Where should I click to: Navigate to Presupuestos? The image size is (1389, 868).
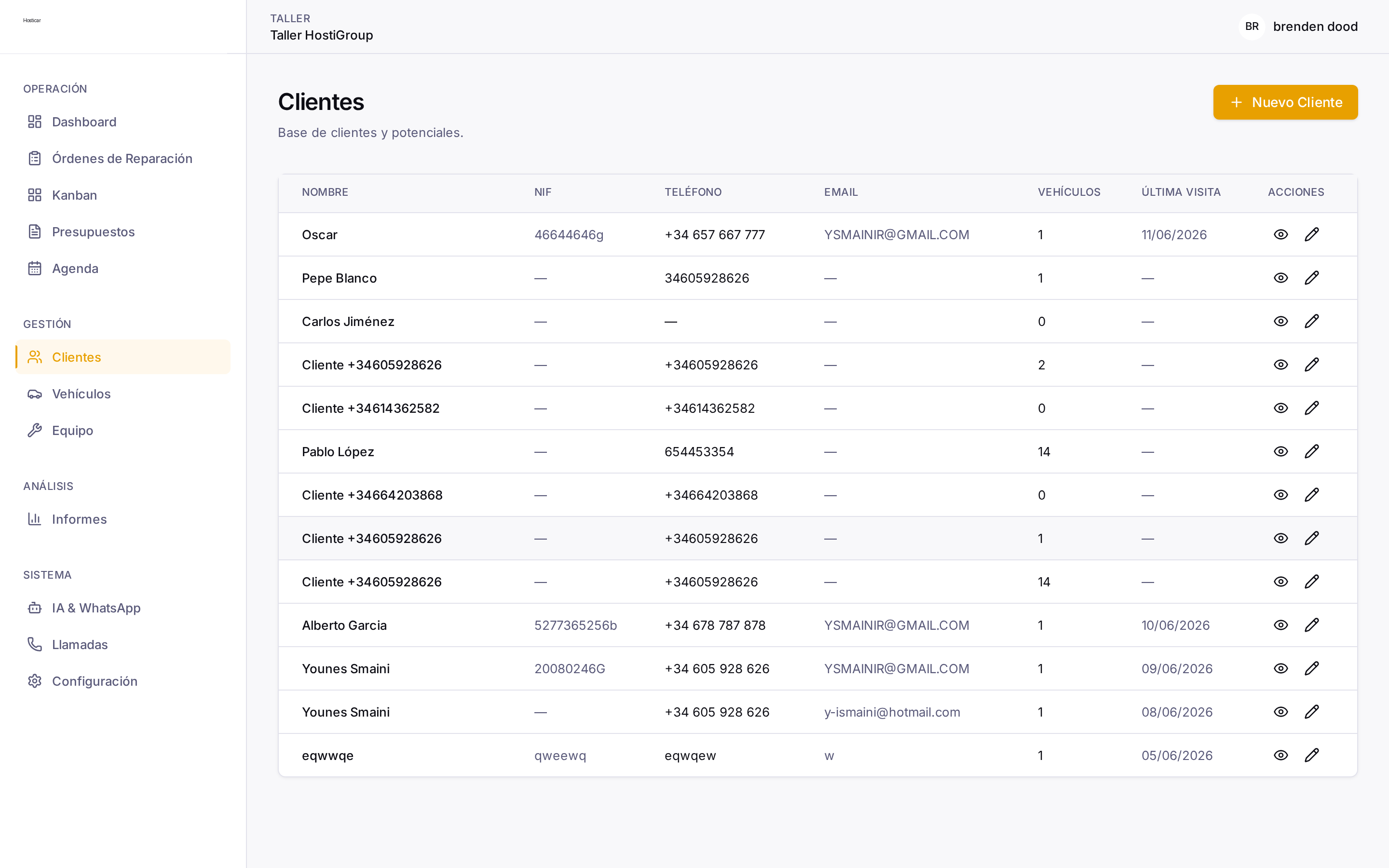pyautogui.click(x=123, y=232)
